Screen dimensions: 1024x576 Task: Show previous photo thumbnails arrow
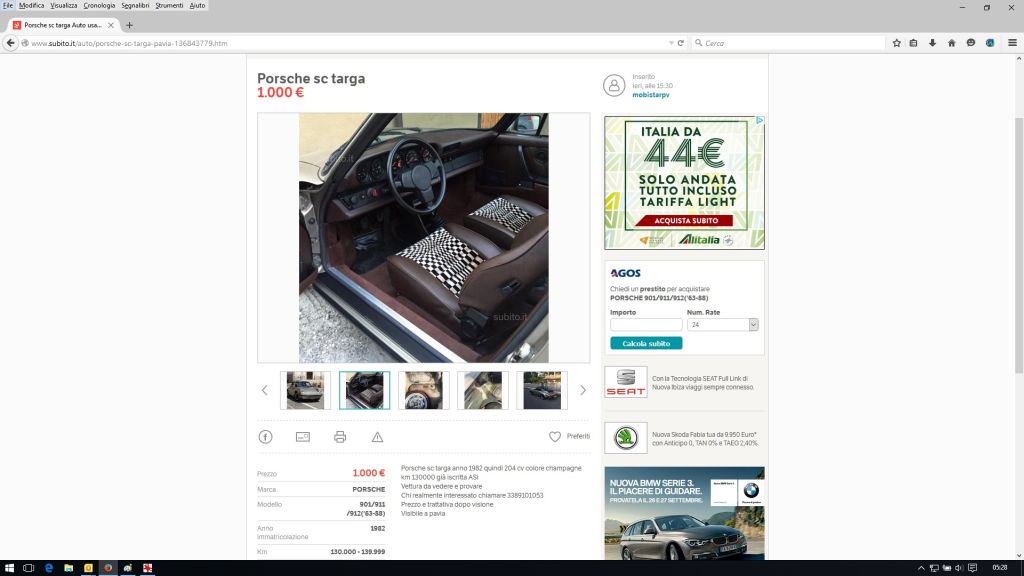coord(264,391)
